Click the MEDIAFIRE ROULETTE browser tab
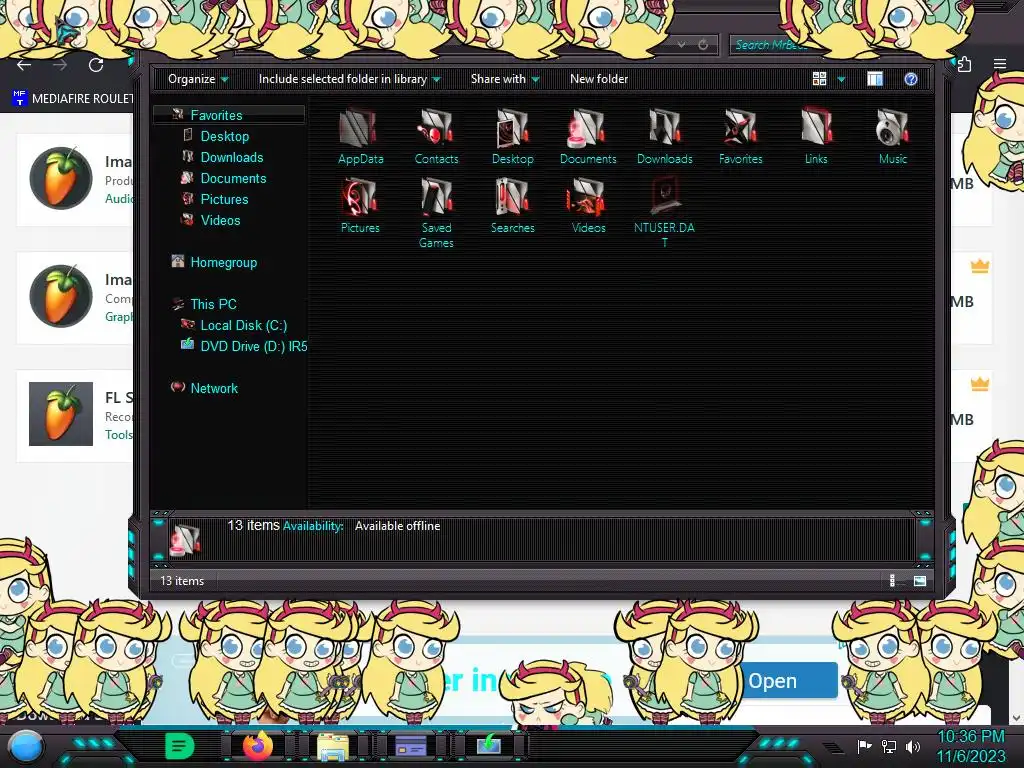Image resolution: width=1024 pixels, height=768 pixels. [72, 99]
